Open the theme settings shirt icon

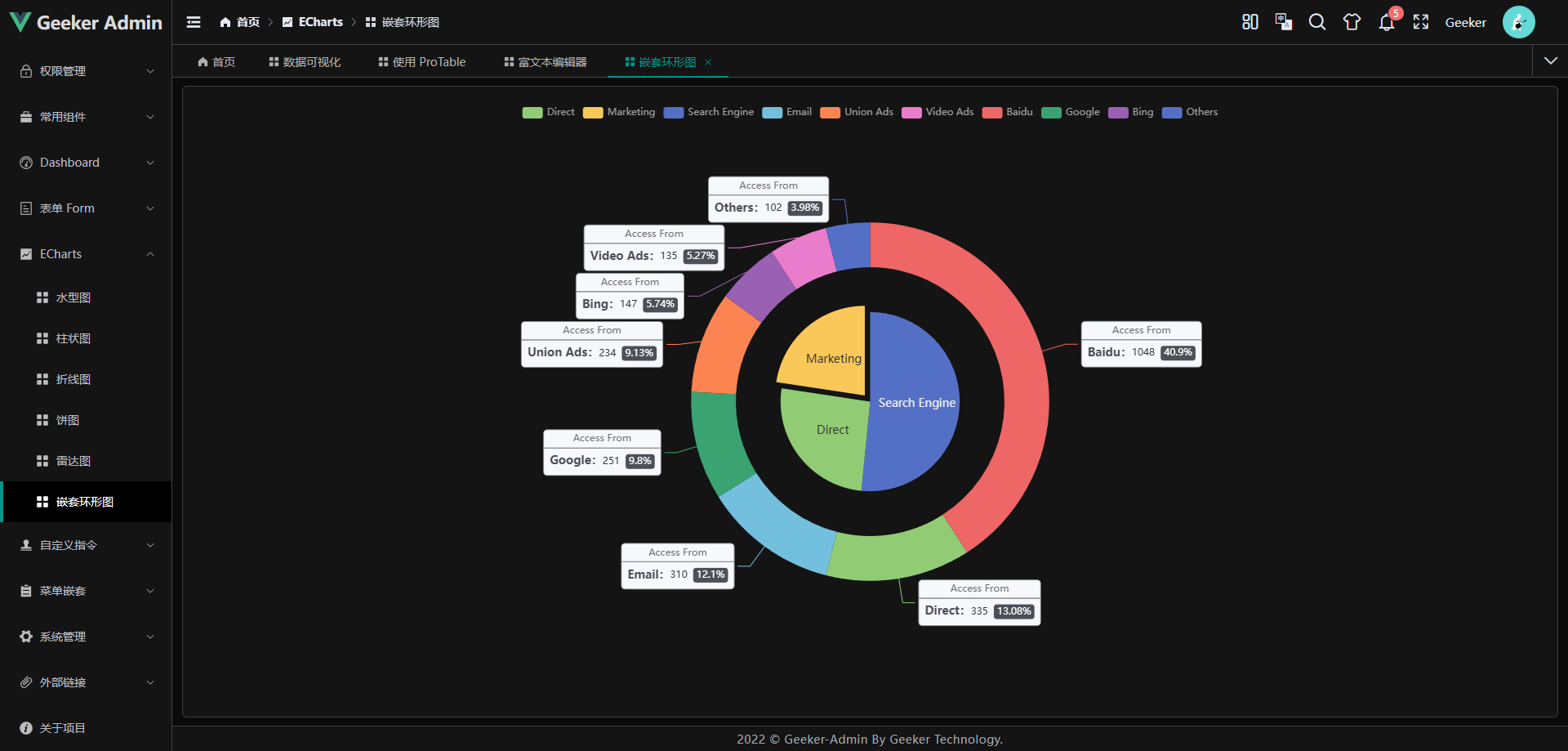coord(1352,22)
